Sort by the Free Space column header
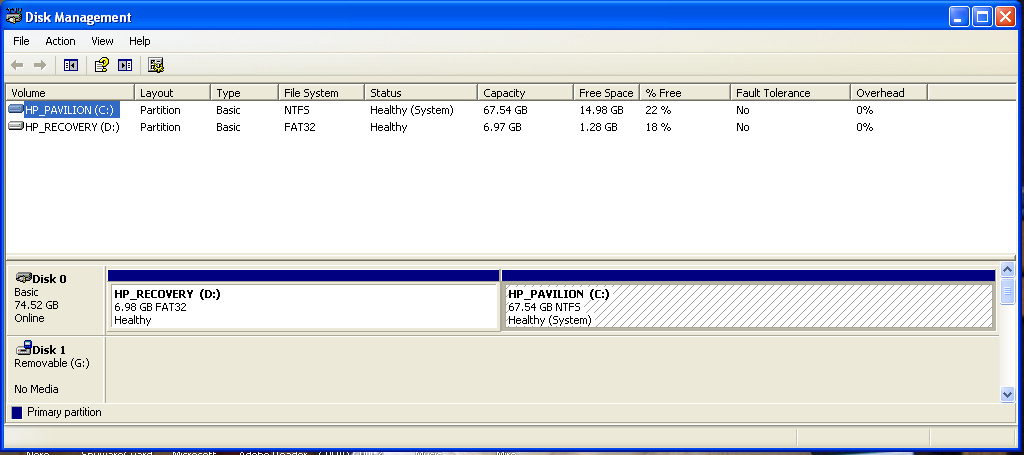1024x455 pixels. (606, 93)
